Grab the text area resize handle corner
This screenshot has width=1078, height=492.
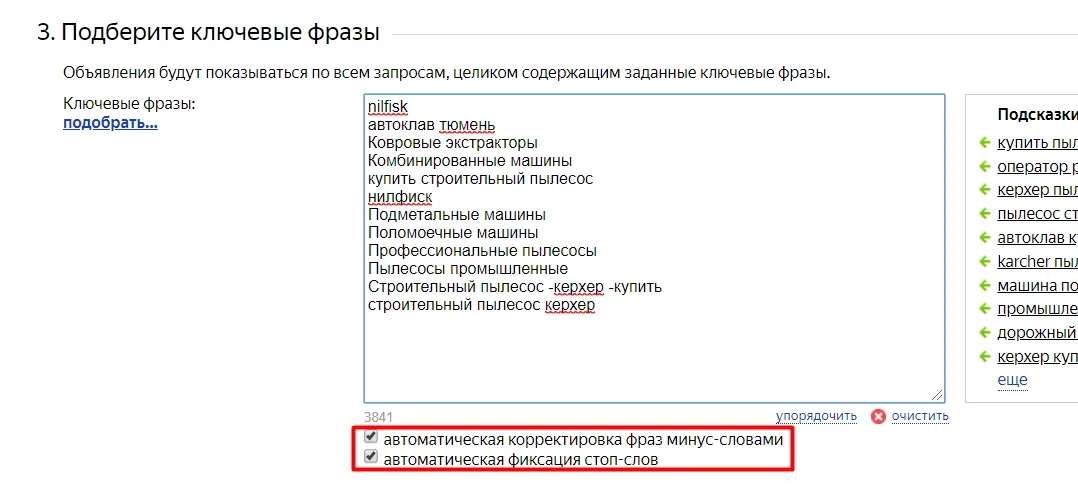point(938,396)
